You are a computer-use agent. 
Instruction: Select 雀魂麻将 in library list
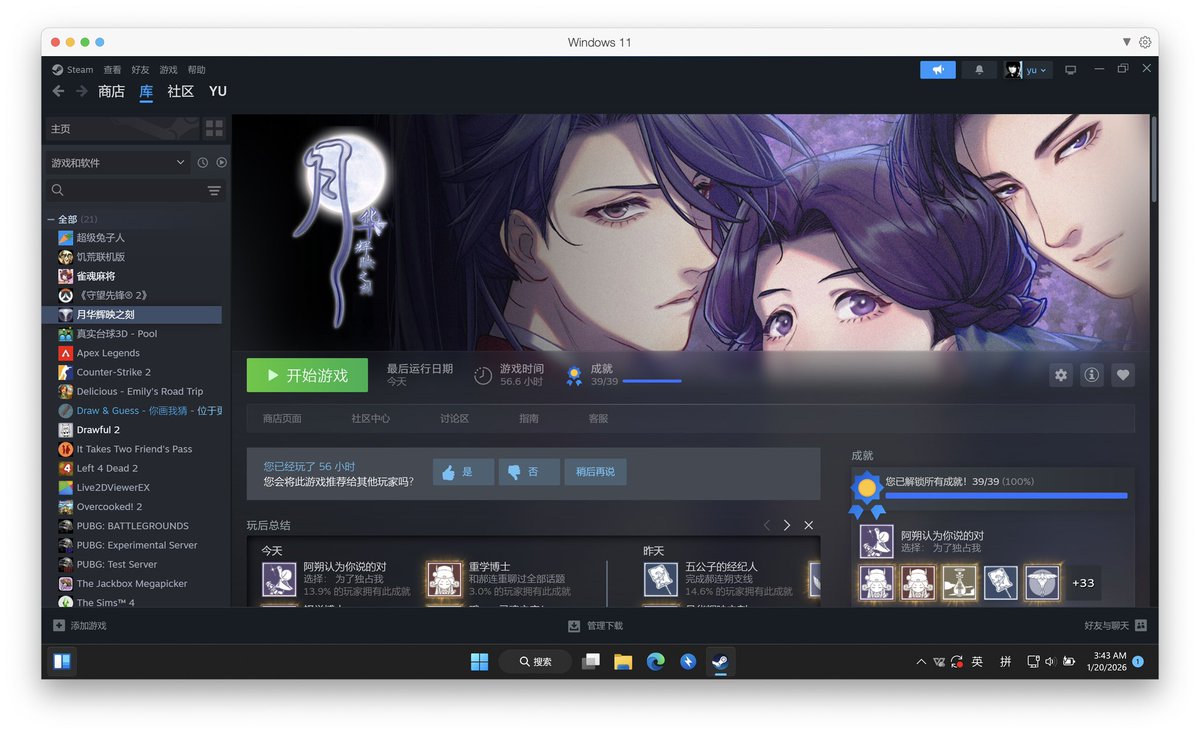(x=137, y=276)
